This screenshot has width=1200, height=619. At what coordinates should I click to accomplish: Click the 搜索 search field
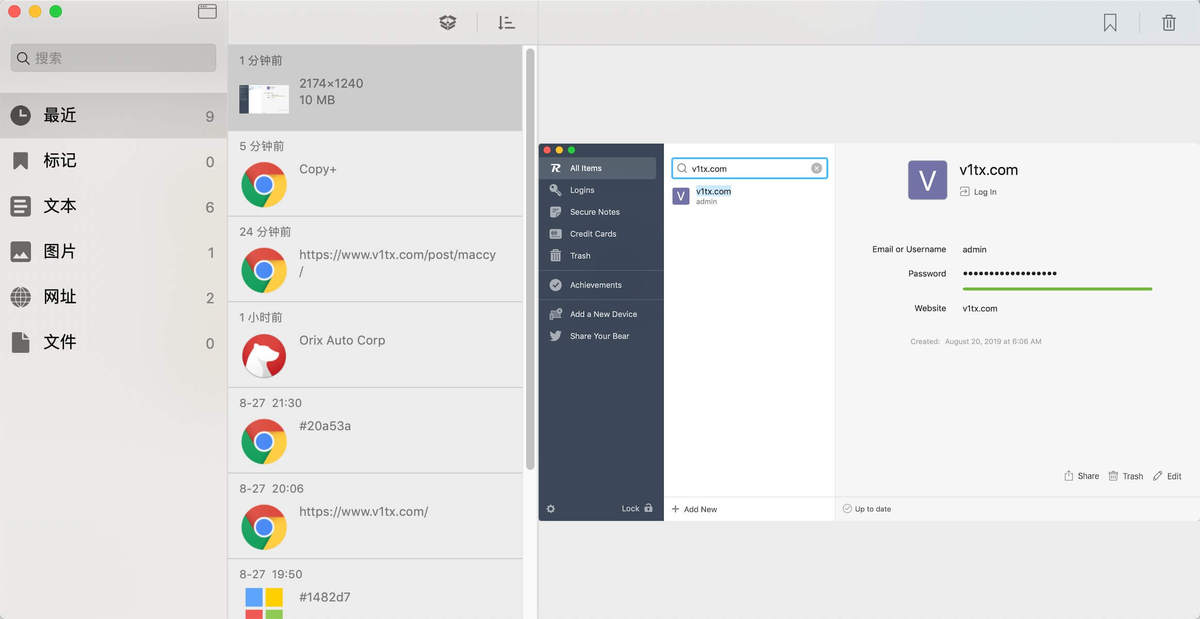click(114, 58)
